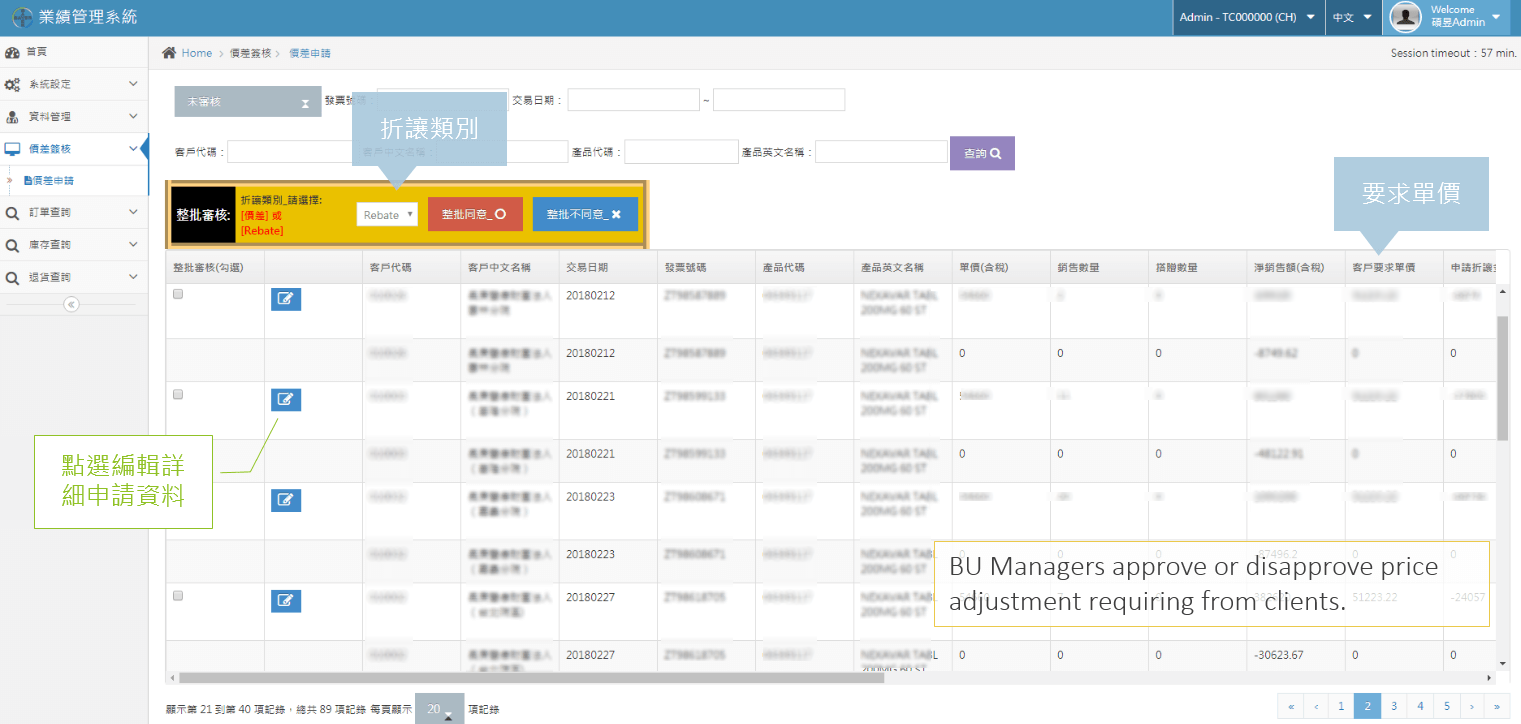
Task: Expand the 庫存查詢 sidebar menu
Action: pos(74,244)
